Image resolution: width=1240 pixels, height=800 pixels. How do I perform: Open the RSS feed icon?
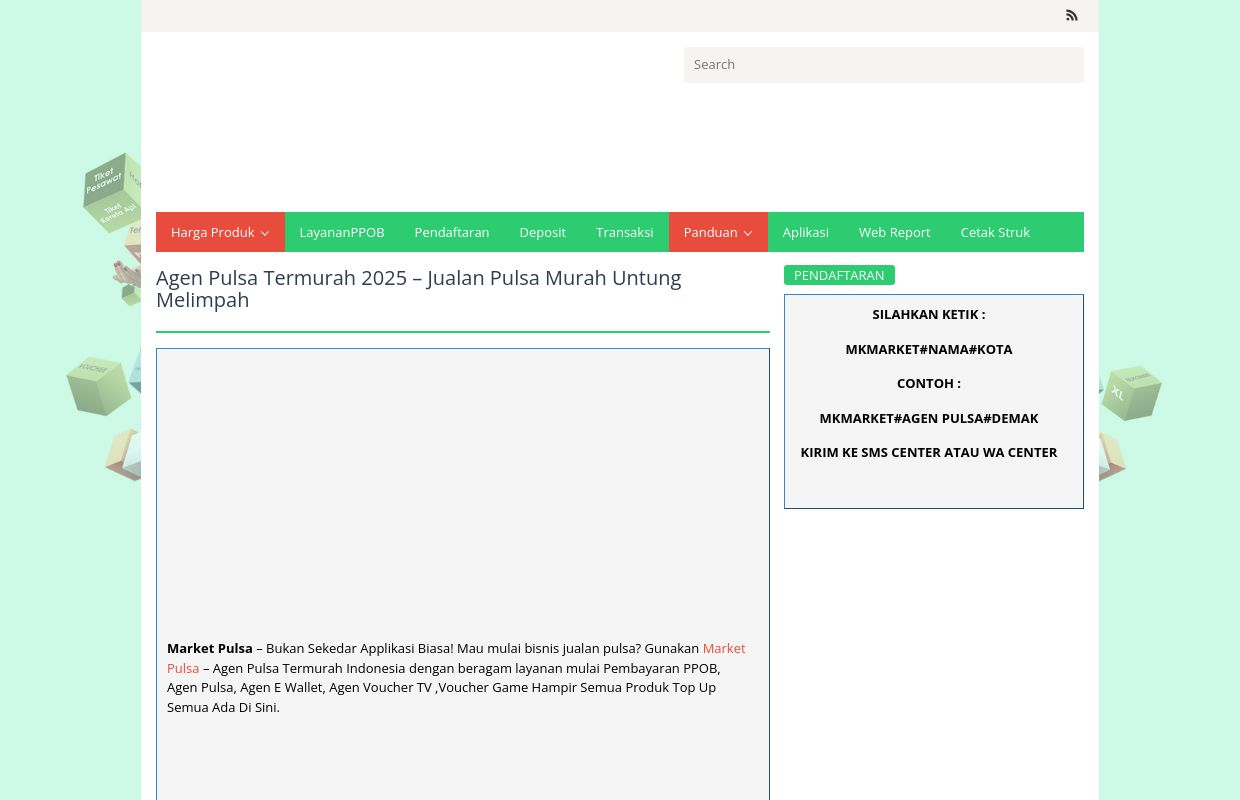click(x=1072, y=15)
